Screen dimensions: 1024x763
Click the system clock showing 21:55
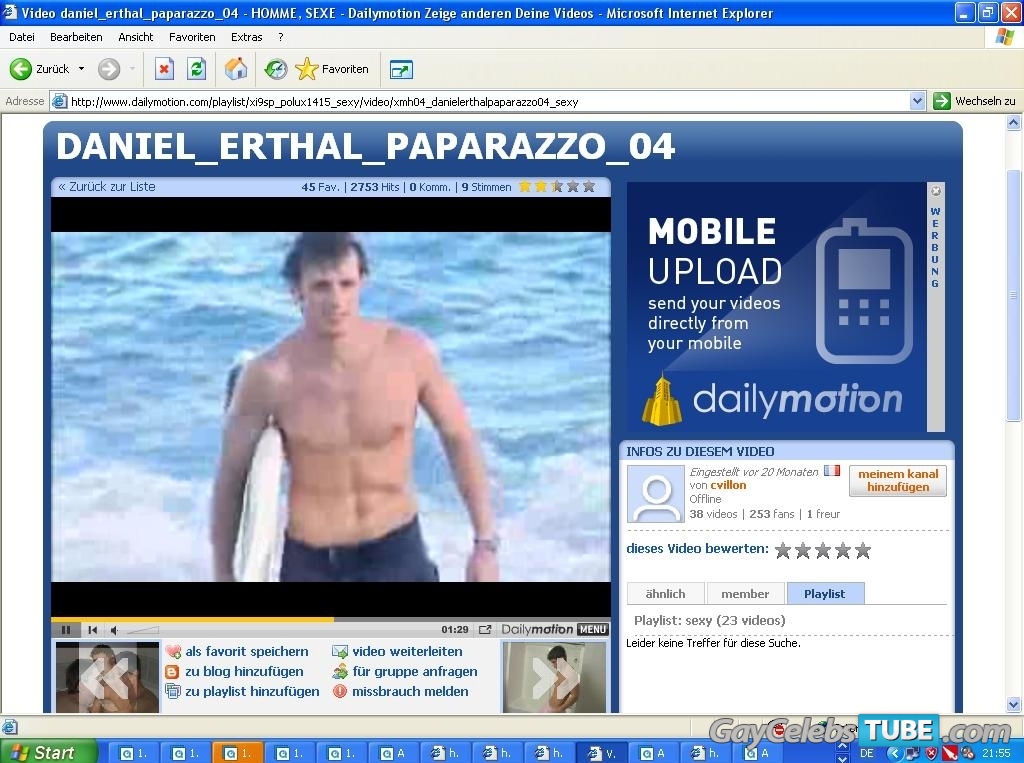coord(996,753)
